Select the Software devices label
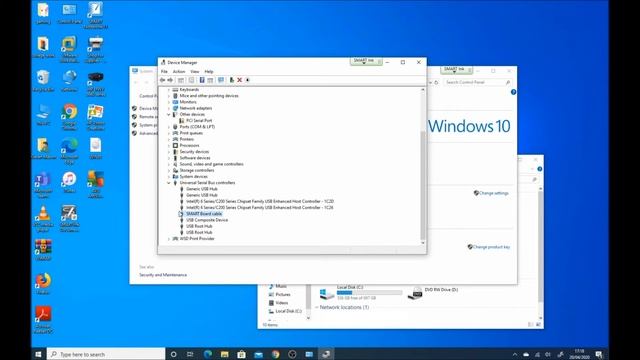The width and height of the screenshot is (640, 360). click(195, 158)
